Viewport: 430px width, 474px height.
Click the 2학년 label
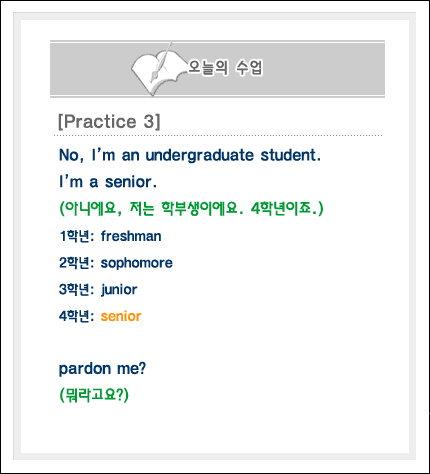pyautogui.click(x=76, y=263)
